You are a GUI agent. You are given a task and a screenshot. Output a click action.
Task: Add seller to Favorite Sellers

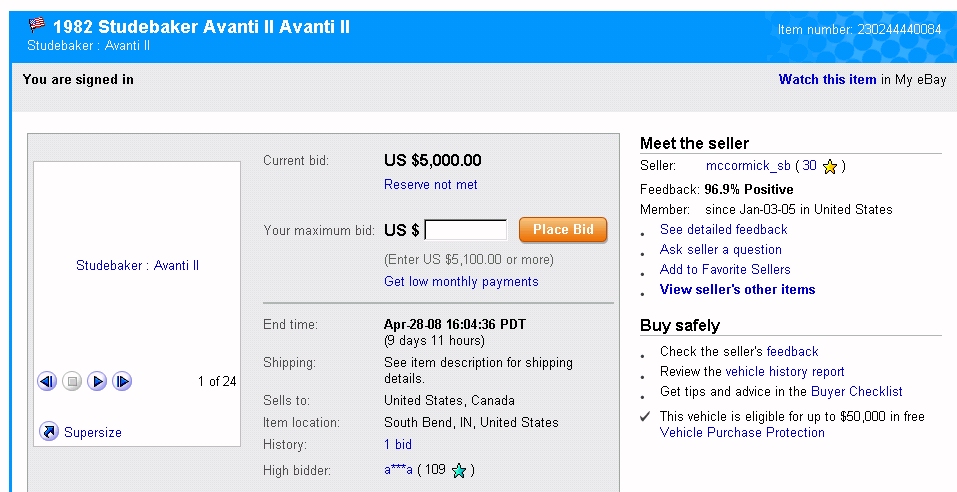click(x=724, y=270)
